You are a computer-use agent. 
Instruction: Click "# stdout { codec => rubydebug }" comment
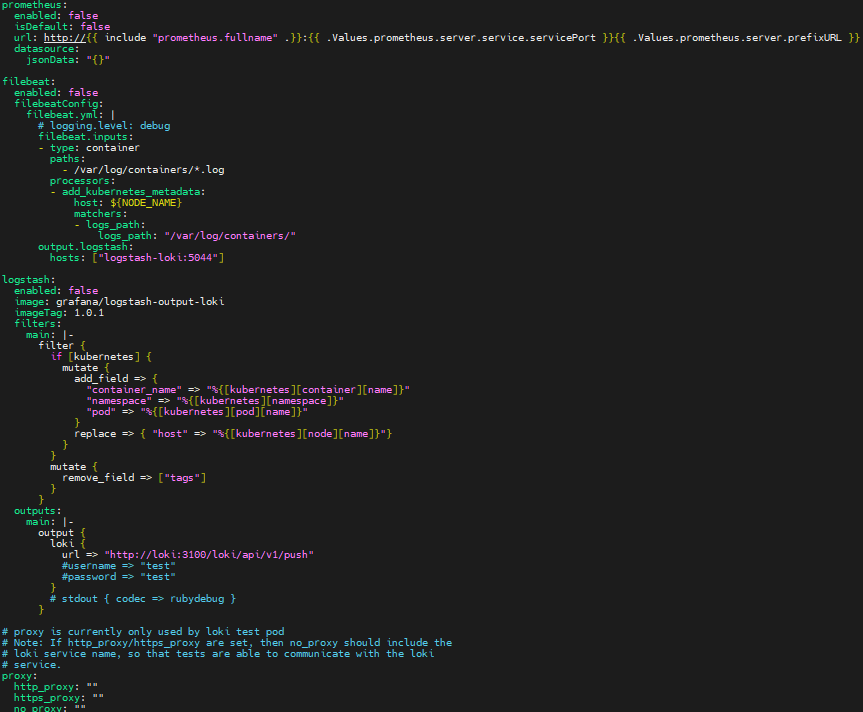pos(143,599)
